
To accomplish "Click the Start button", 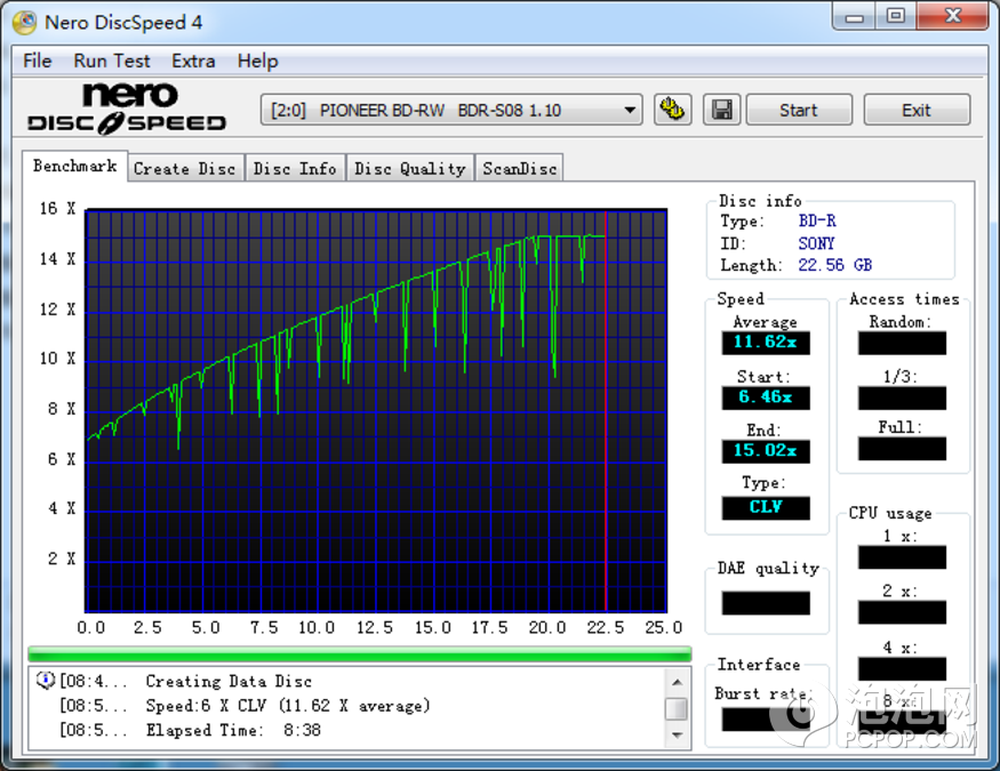I will point(798,110).
